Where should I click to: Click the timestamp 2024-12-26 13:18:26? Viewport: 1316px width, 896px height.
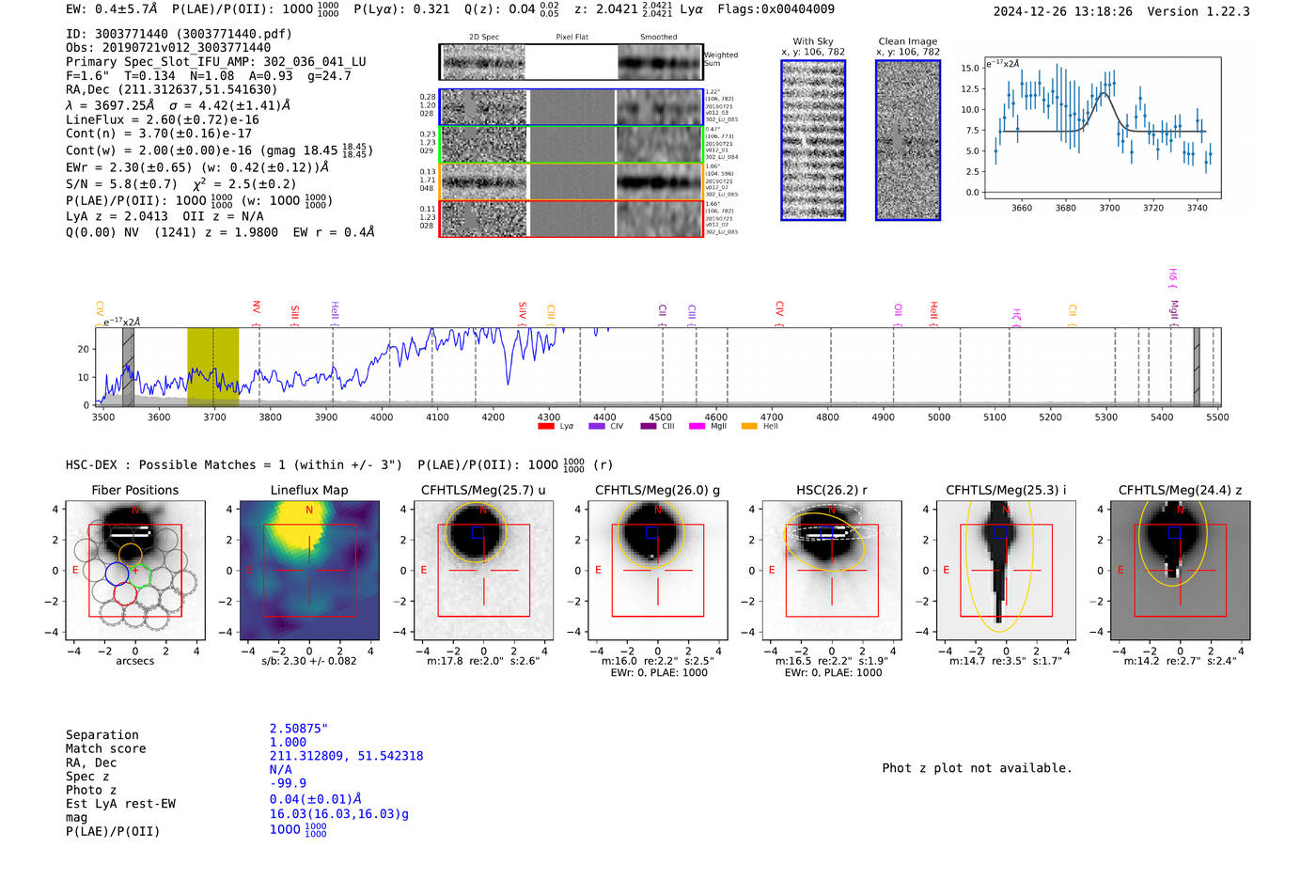click(1063, 11)
